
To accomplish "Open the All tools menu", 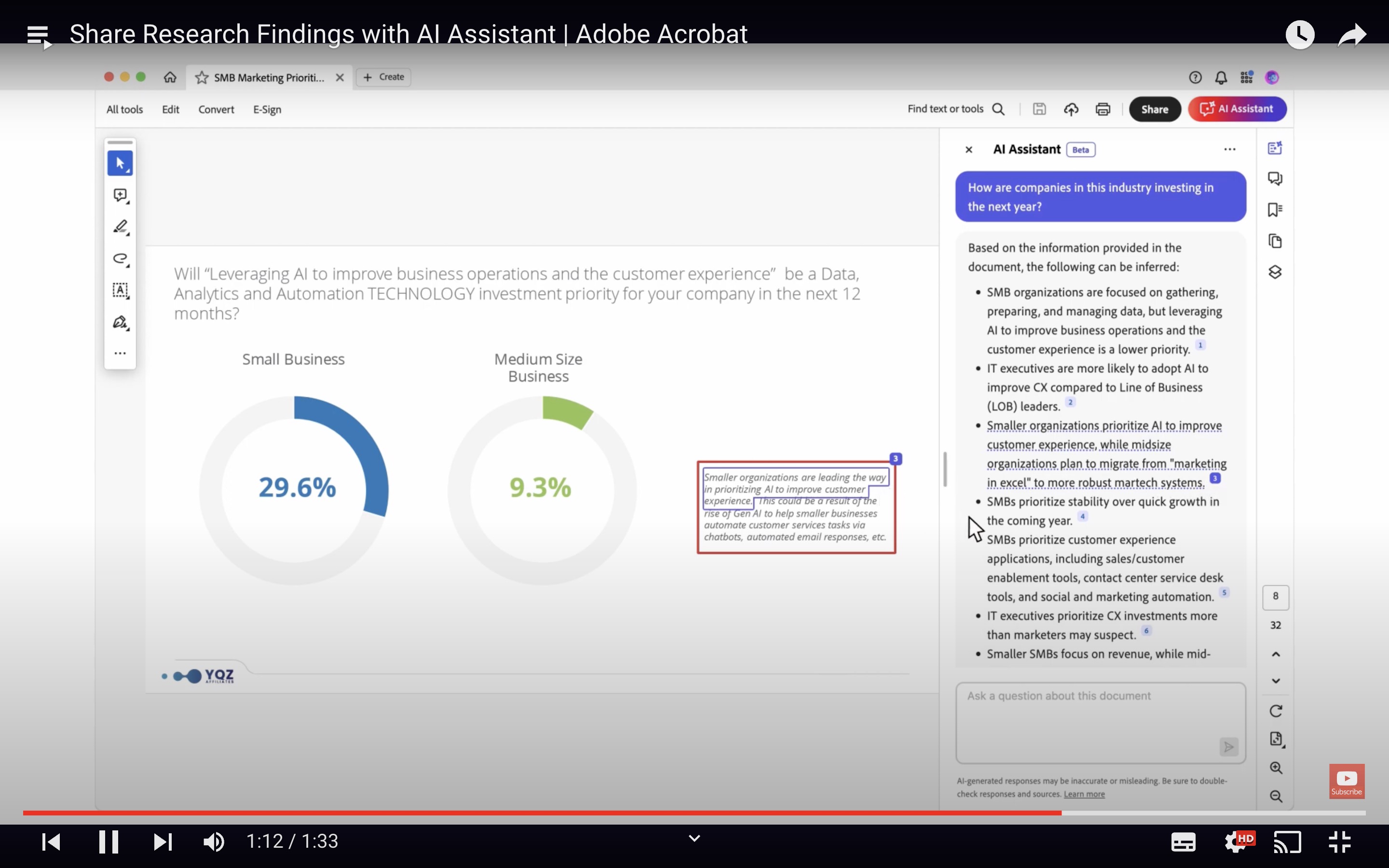I will click(124, 109).
